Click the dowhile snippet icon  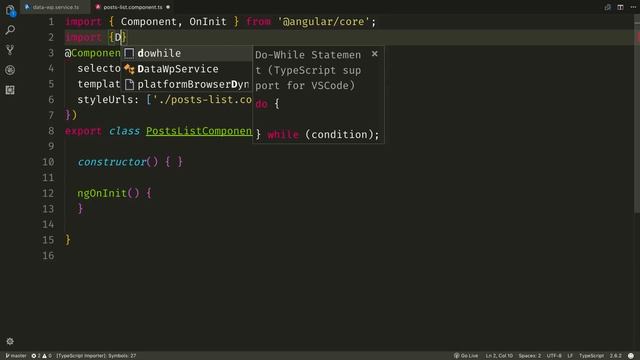(x=129, y=53)
